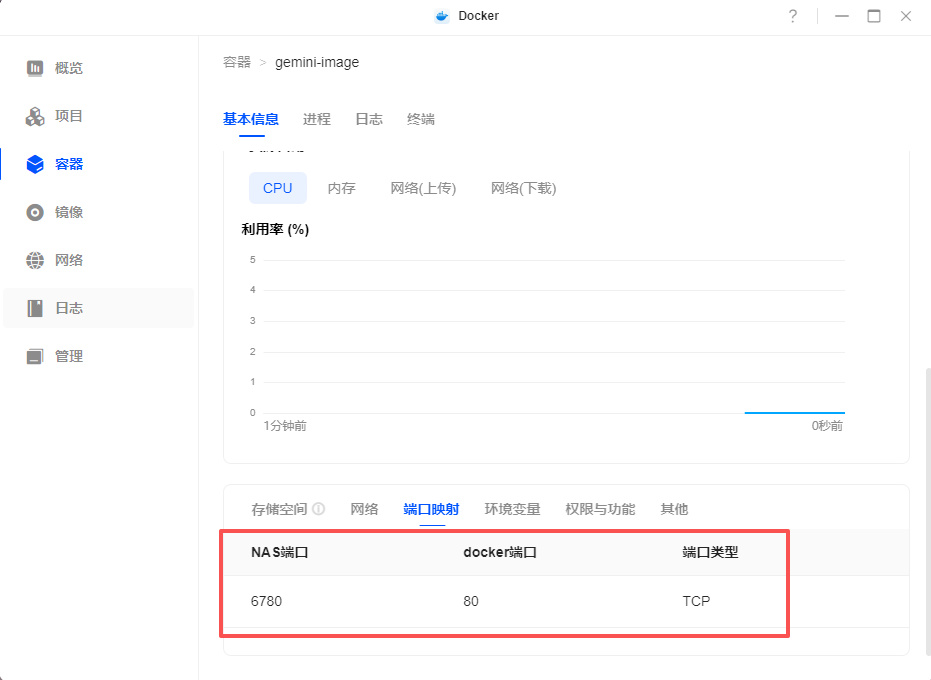Click the 管理 management icon
Viewport: 931px width, 680px height.
(35, 356)
